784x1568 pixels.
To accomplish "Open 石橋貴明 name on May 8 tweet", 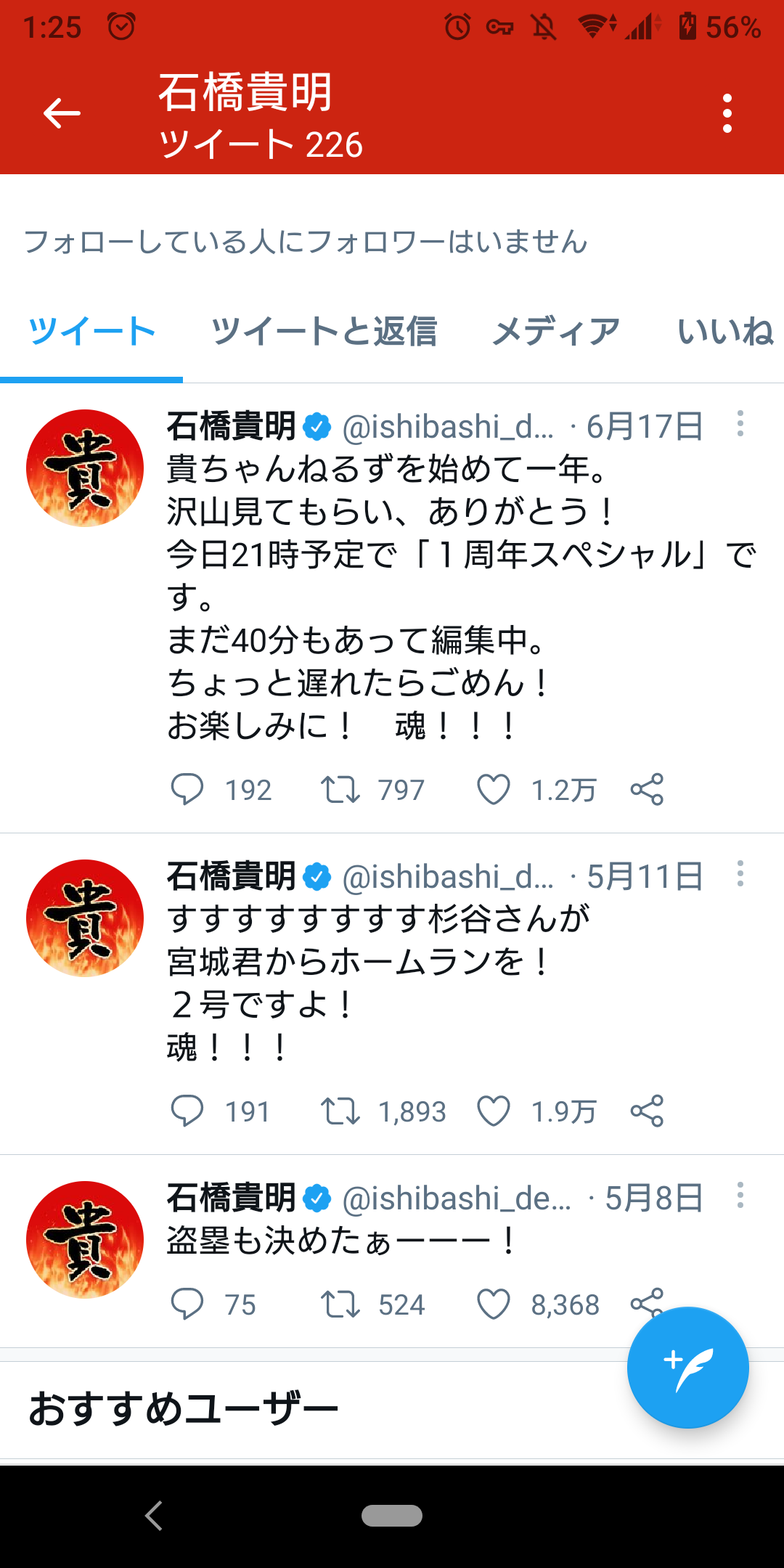I will (x=232, y=1198).
